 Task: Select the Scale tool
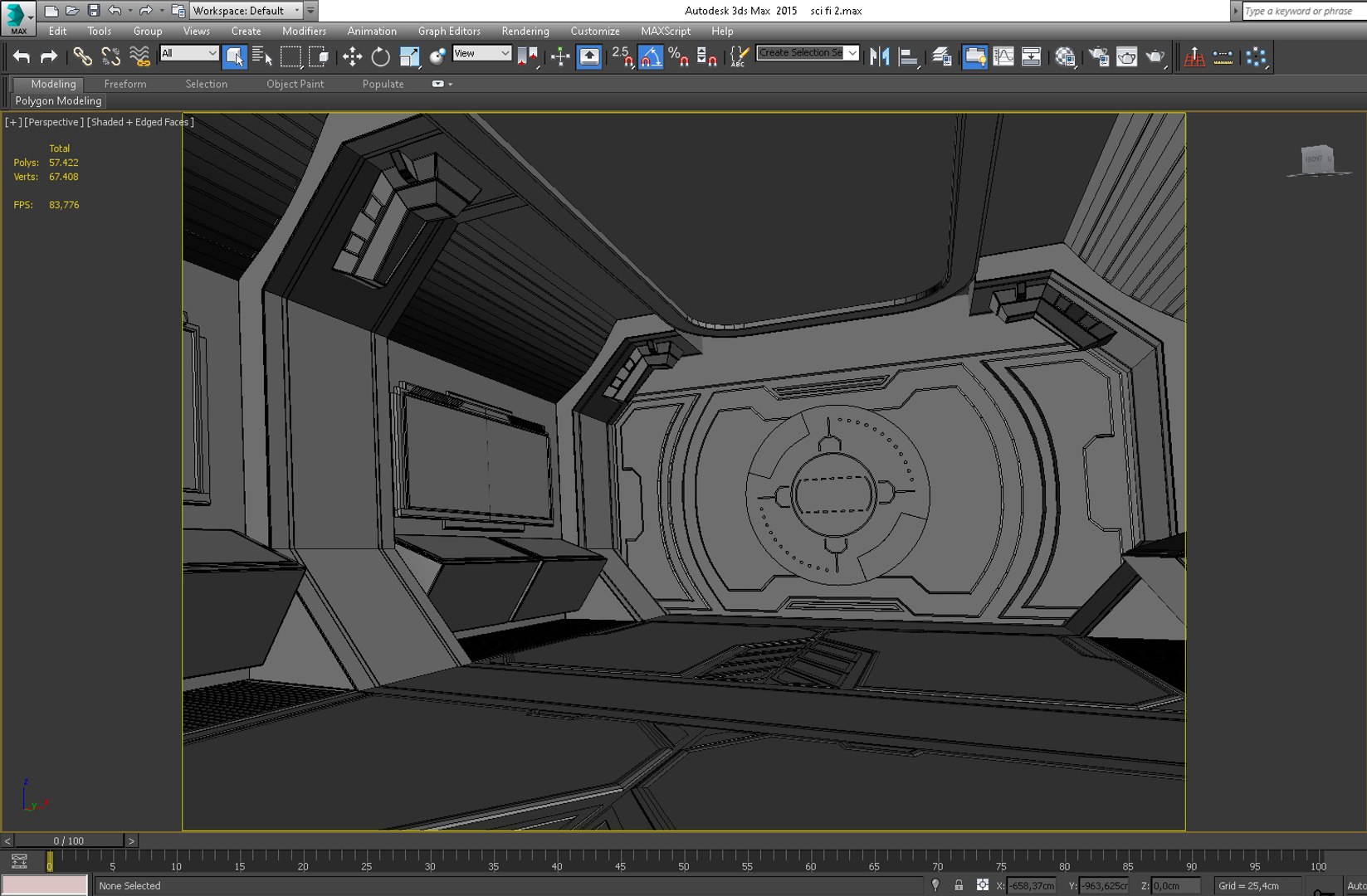409,56
